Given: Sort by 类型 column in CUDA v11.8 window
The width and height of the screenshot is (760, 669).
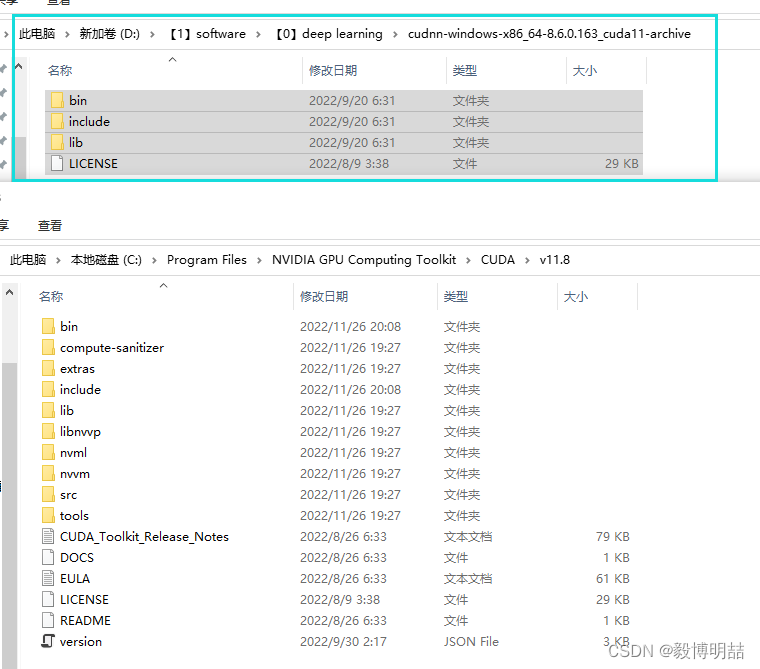Looking at the screenshot, I should click(x=456, y=297).
